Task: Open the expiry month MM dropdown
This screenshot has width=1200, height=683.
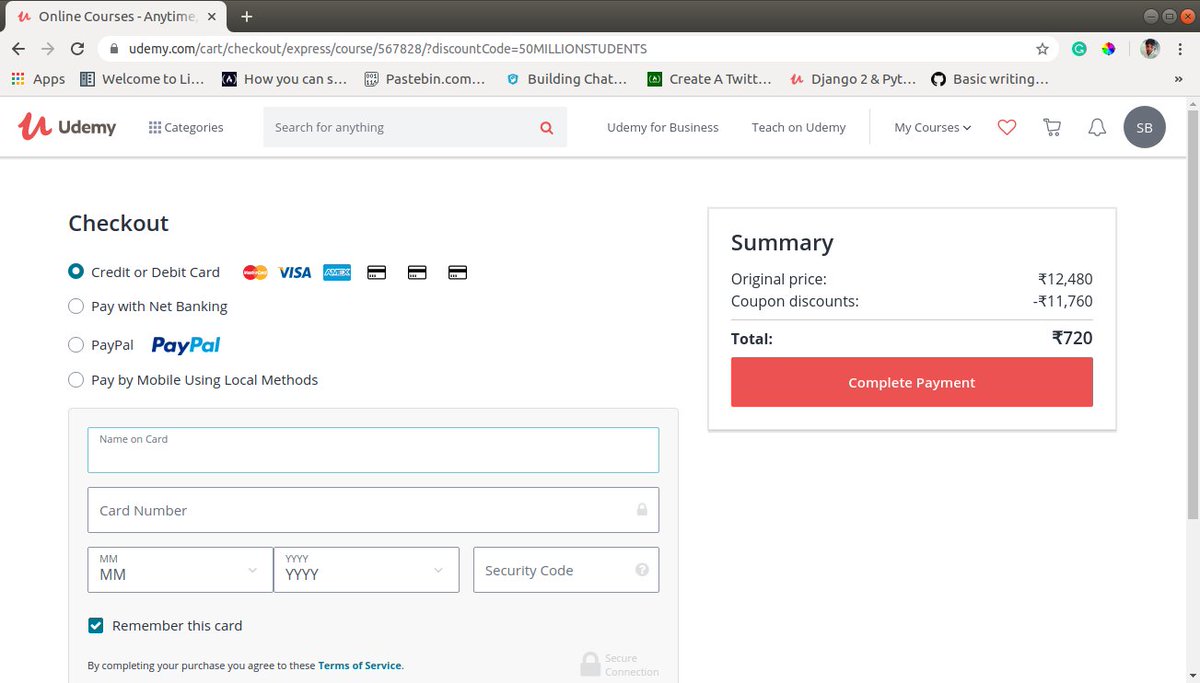Action: click(180, 570)
